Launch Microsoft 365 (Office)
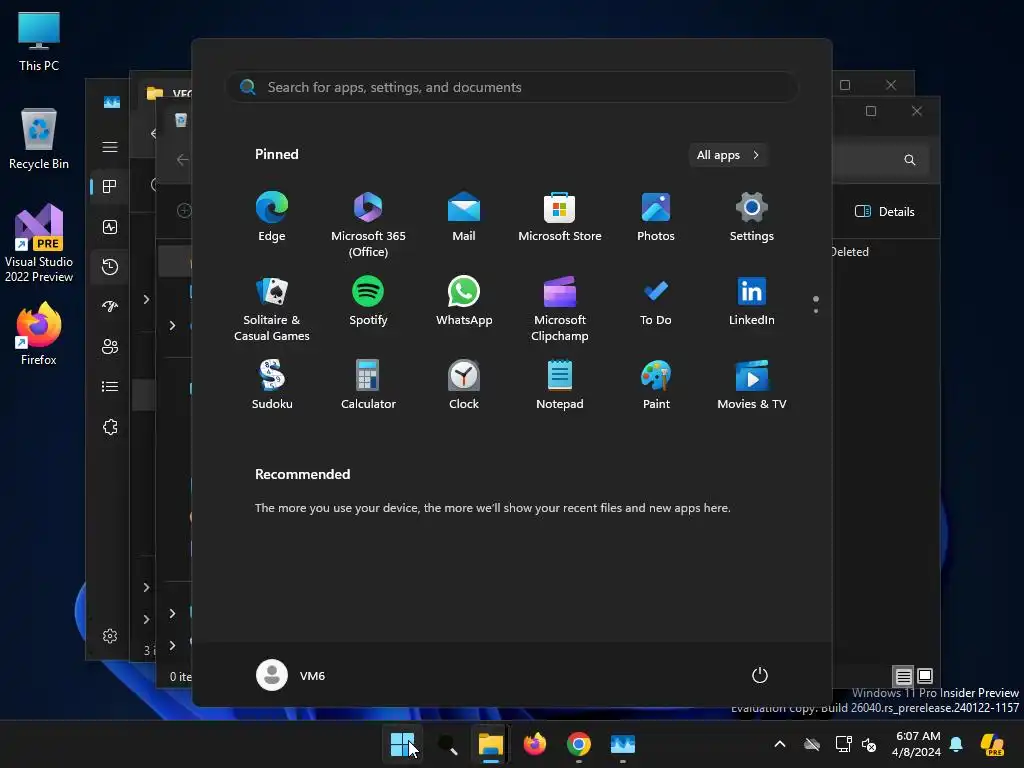The width and height of the screenshot is (1024, 768). click(x=368, y=224)
